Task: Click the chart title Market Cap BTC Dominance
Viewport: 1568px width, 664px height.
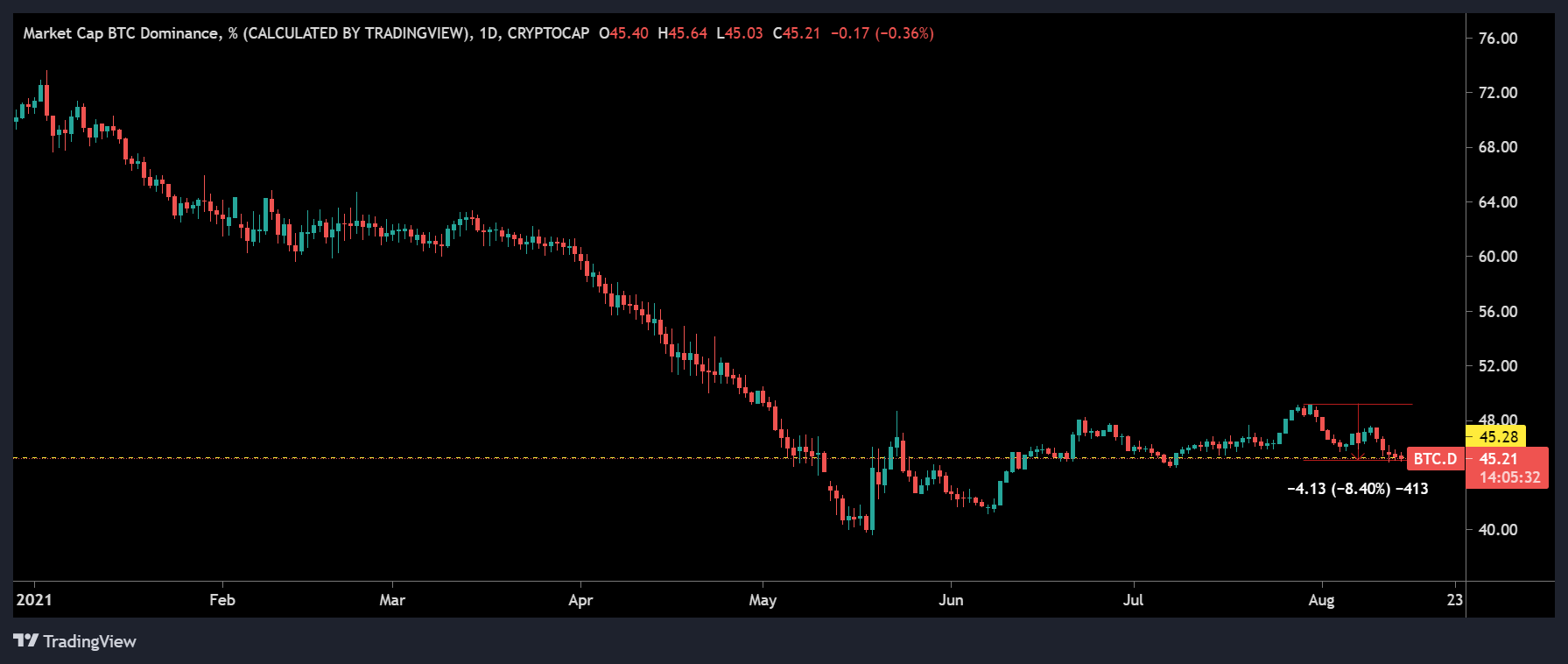Action: click(121, 33)
